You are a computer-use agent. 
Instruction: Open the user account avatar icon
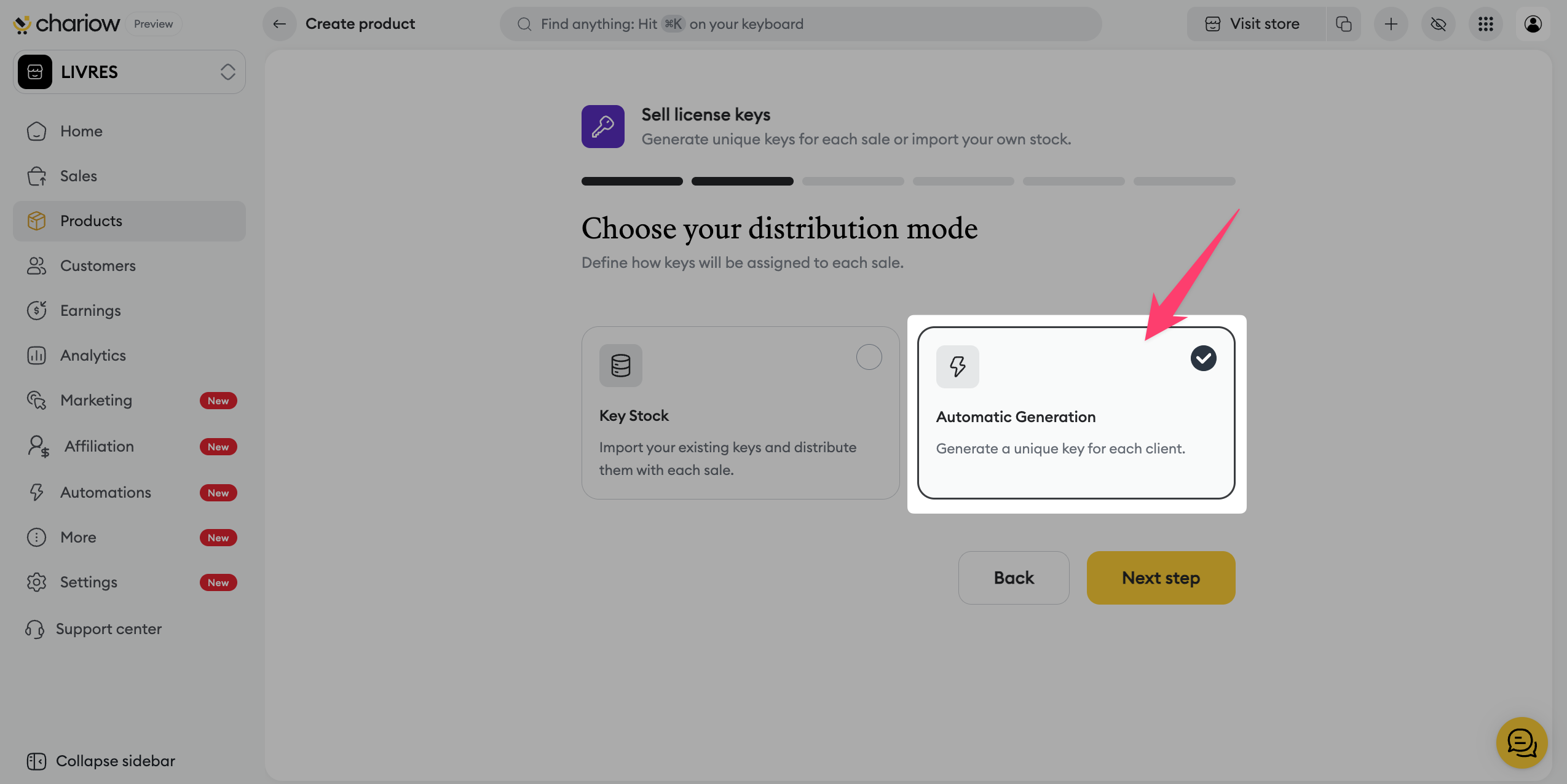pos(1533,24)
